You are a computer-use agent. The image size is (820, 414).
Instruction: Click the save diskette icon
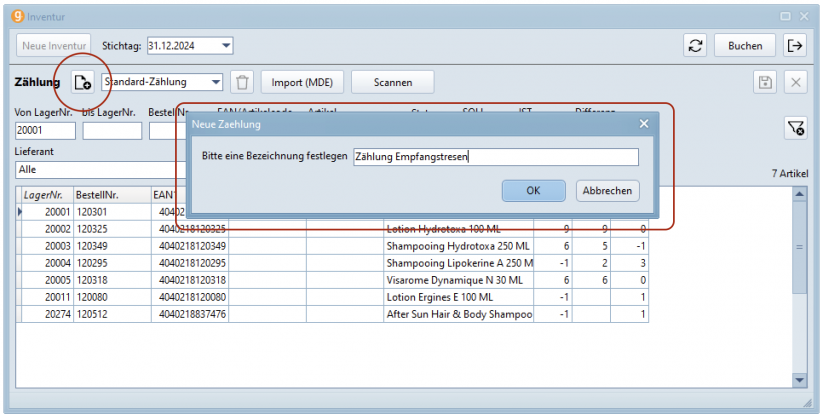pos(764,83)
